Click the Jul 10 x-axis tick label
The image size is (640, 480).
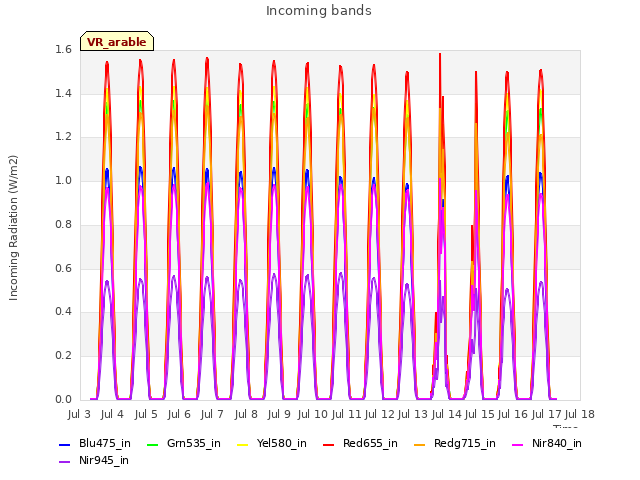(313, 414)
